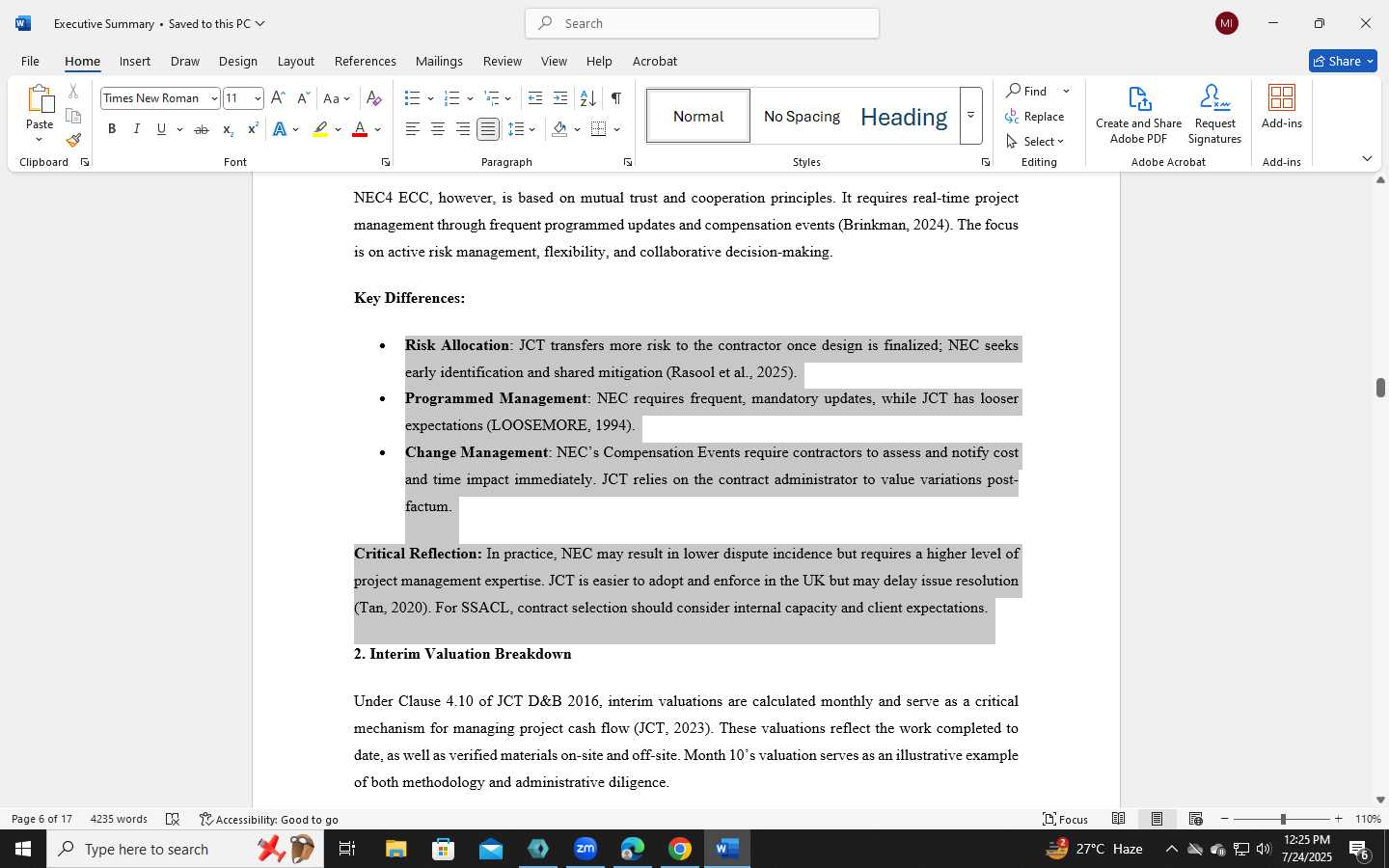Image resolution: width=1389 pixels, height=868 pixels.
Task: Open Request Signatures tool
Action: pyautogui.click(x=1214, y=114)
